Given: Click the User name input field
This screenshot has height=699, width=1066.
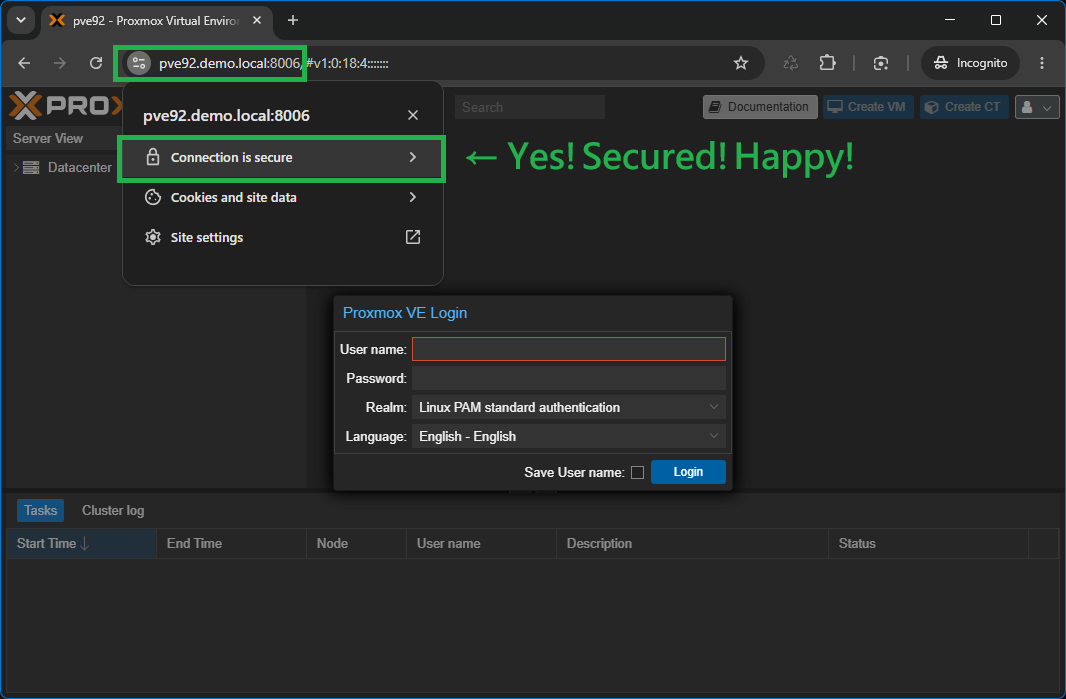Looking at the screenshot, I should pos(569,350).
